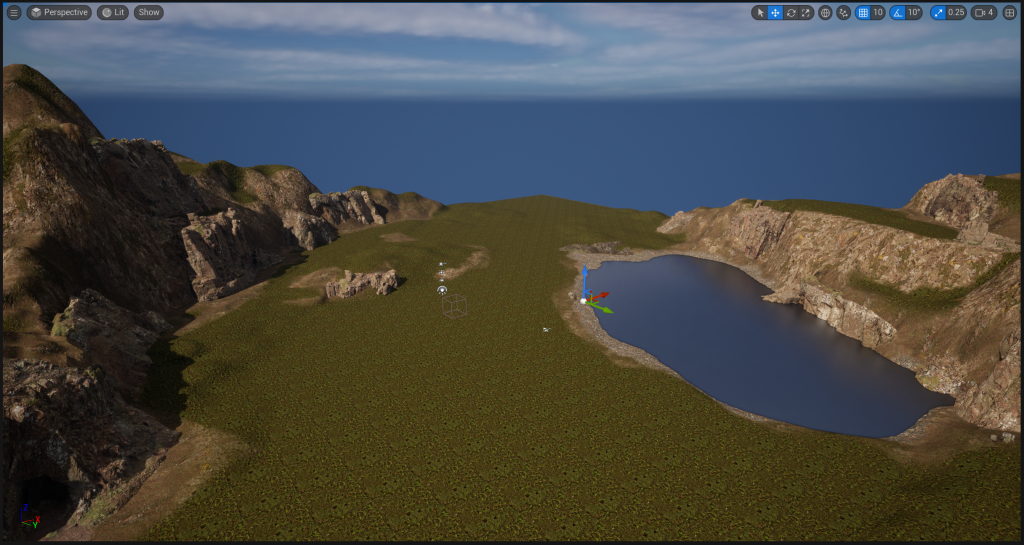Switch to the Rotate transform tool
Image resolution: width=1024 pixels, height=545 pixels.
pos(791,13)
